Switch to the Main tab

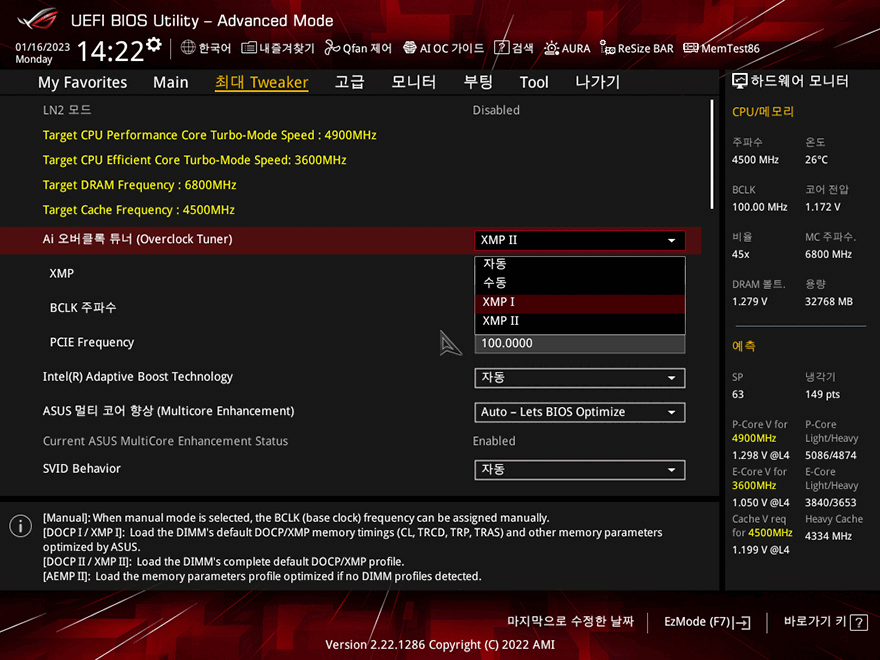point(171,82)
